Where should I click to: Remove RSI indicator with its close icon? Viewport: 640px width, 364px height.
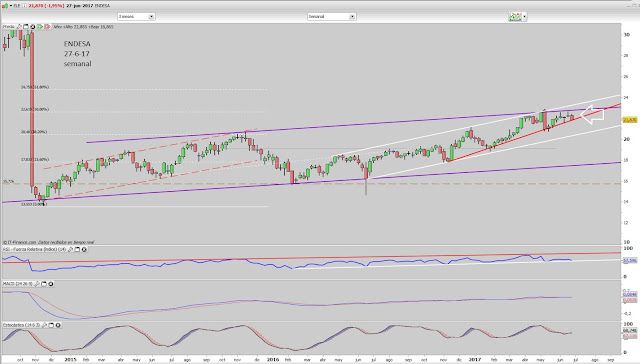pos(84,249)
